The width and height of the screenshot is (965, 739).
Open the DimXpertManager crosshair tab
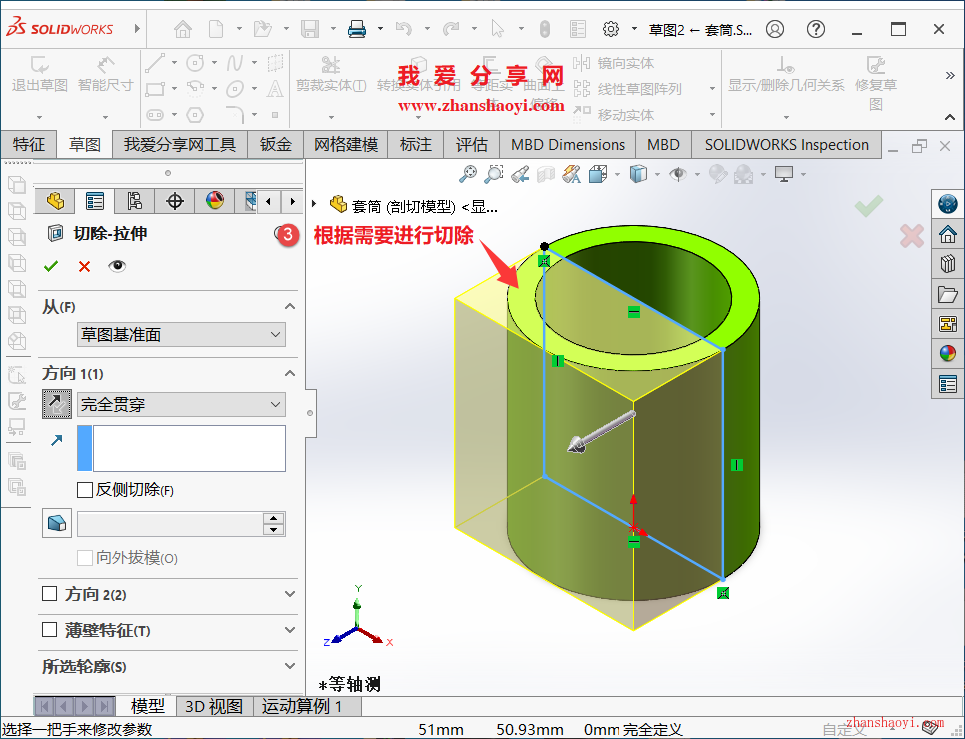pos(175,201)
